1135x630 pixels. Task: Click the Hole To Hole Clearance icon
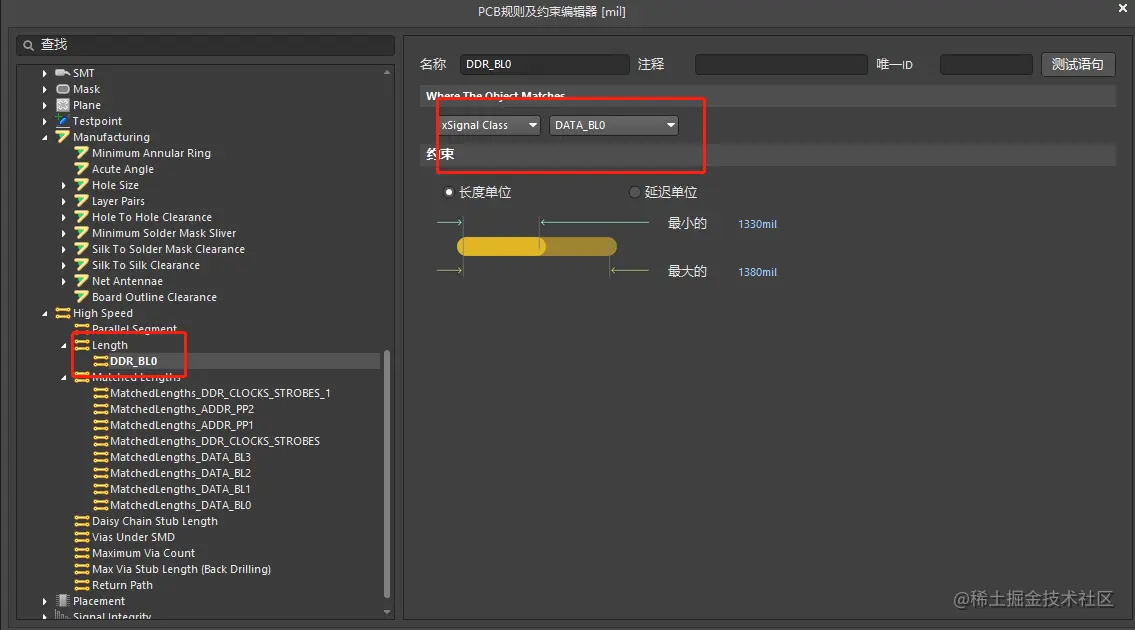coord(82,217)
